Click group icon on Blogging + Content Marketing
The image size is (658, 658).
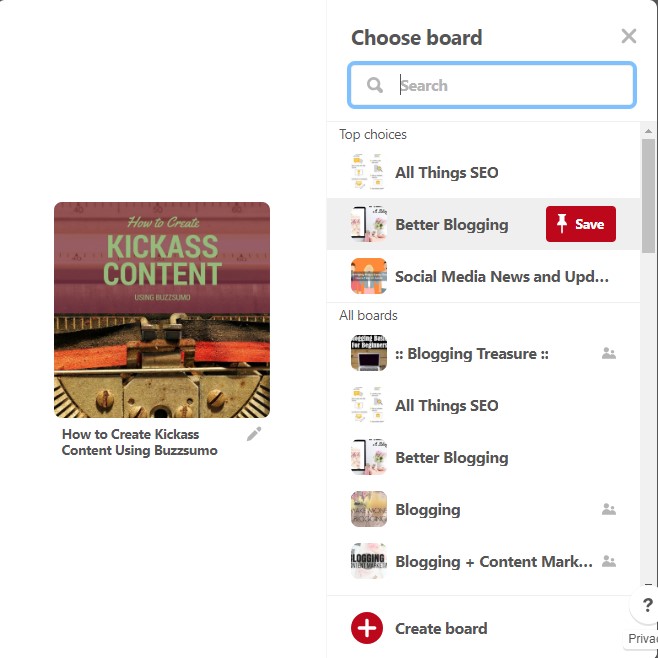click(609, 561)
